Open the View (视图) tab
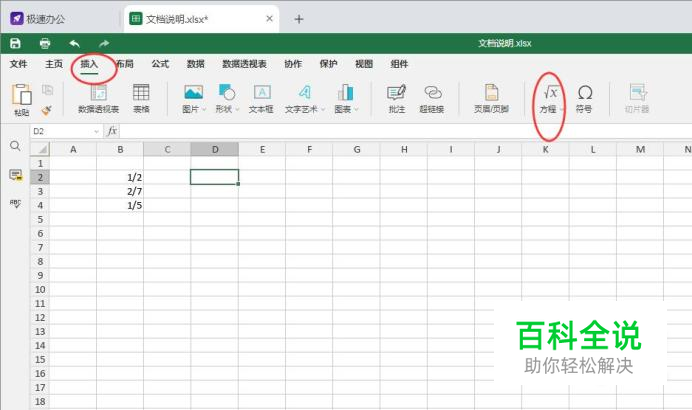Image resolution: width=692 pixels, height=410 pixels. 364,64
